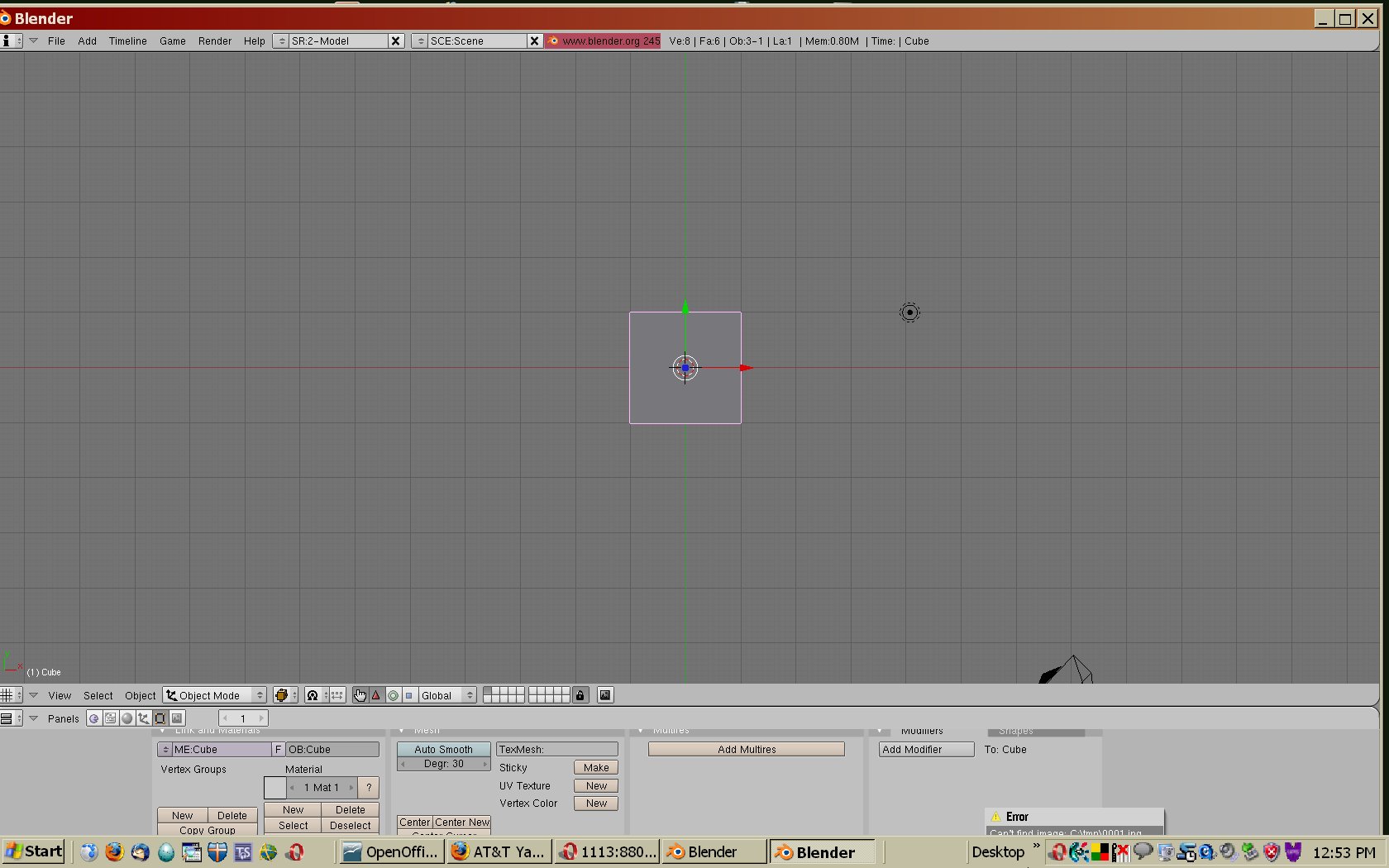Viewport: 1389px width, 868px height.
Task: Delete the SCE:Scene scene with the X
Action: click(x=534, y=41)
